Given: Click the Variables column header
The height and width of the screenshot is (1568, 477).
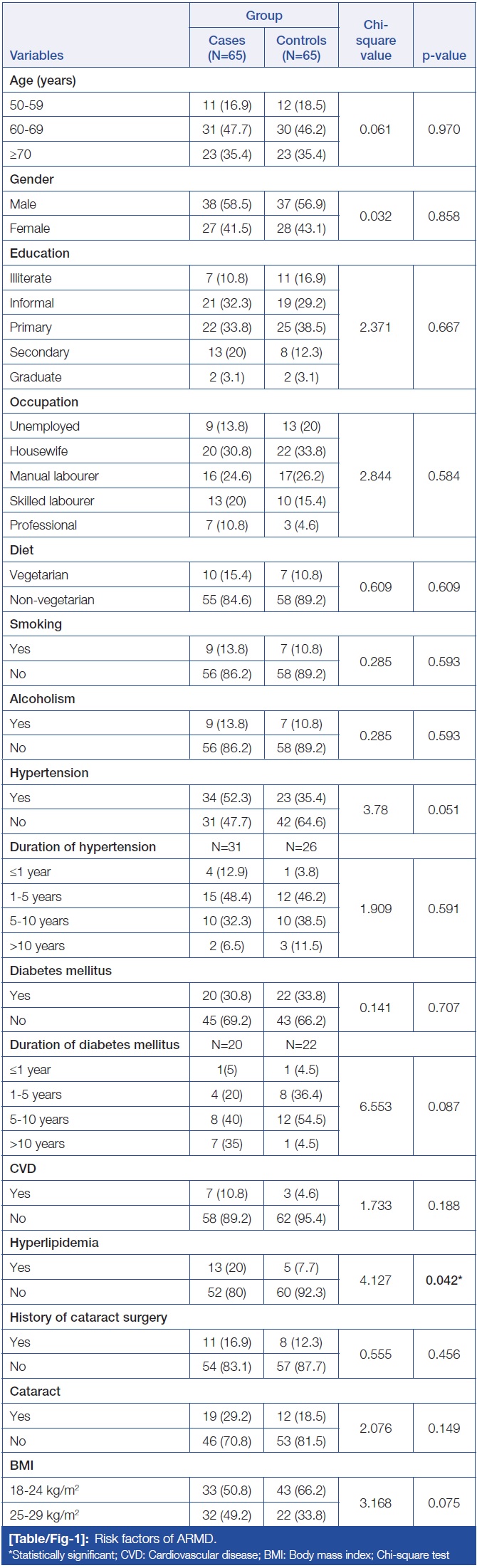Looking at the screenshot, I should point(36,56).
